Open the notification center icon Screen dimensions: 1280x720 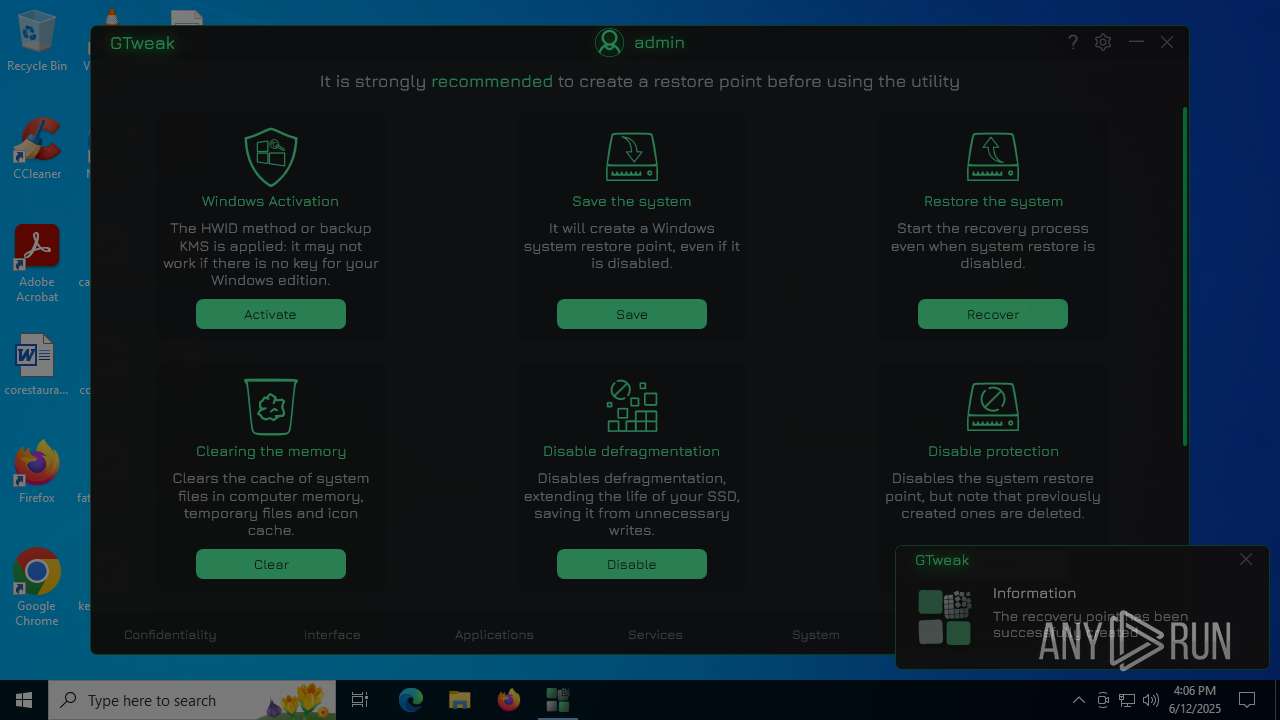1247,700
